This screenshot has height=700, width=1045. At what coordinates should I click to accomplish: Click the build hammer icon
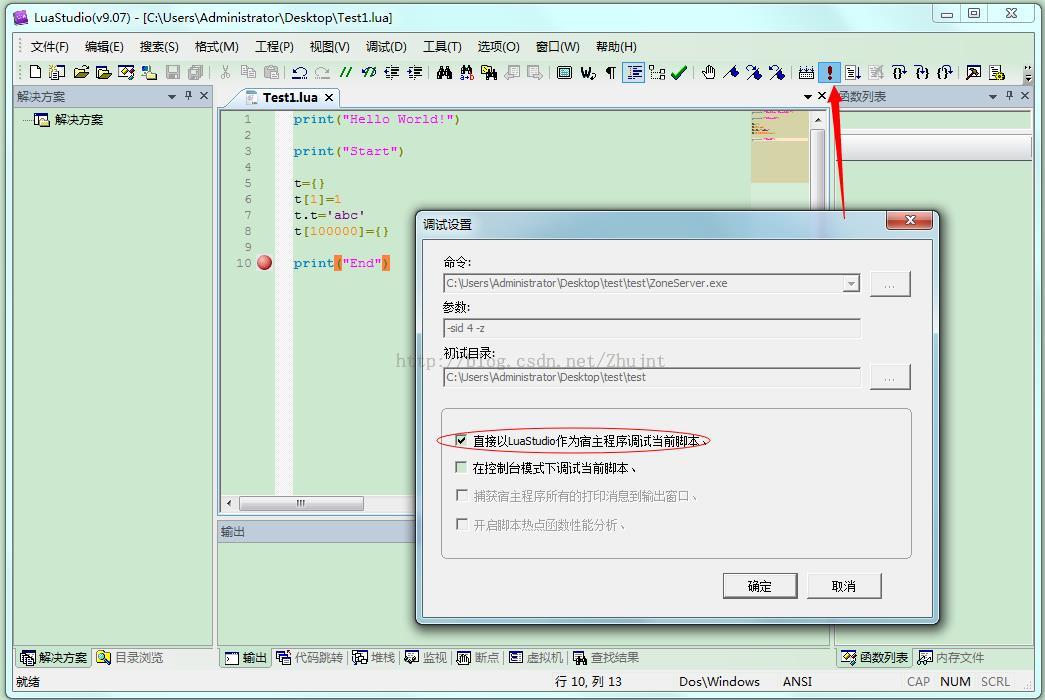click(x=974, y=72)
